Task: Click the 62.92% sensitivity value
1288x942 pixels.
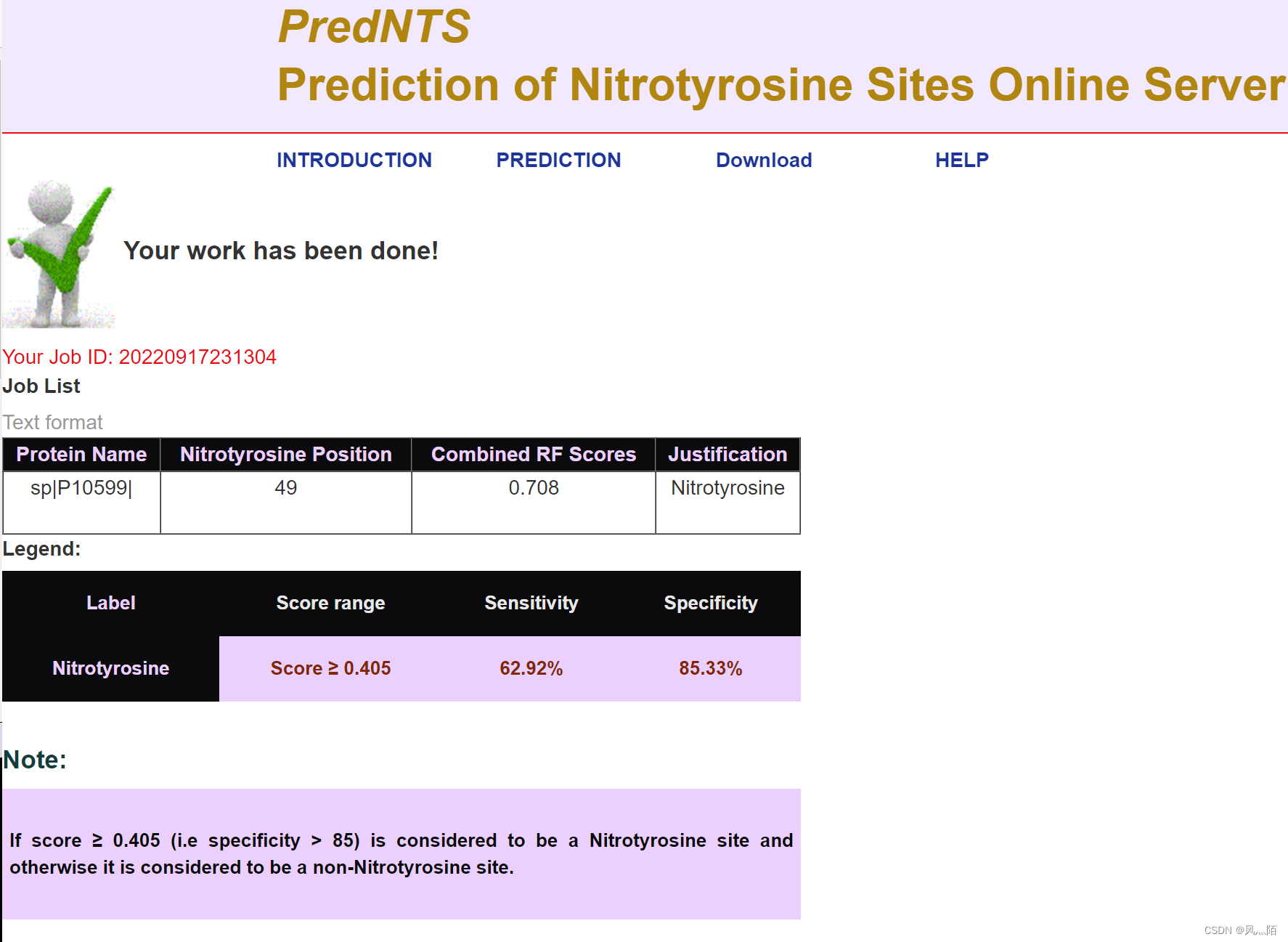Action: (531, 668)
